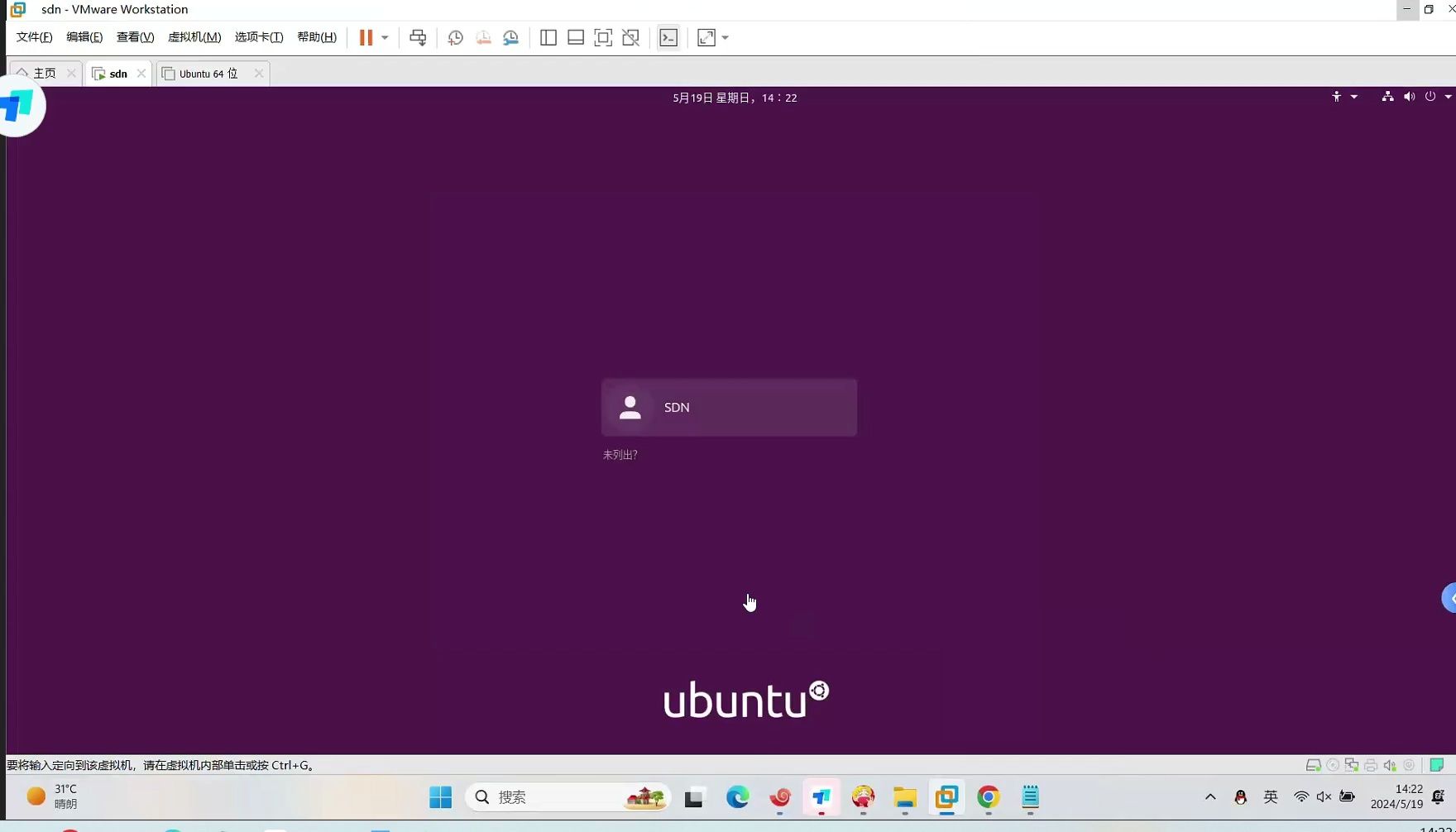Open the 查看(V) menu
This screenshot has width=1456, height=832.
click(x=135, y=37)
